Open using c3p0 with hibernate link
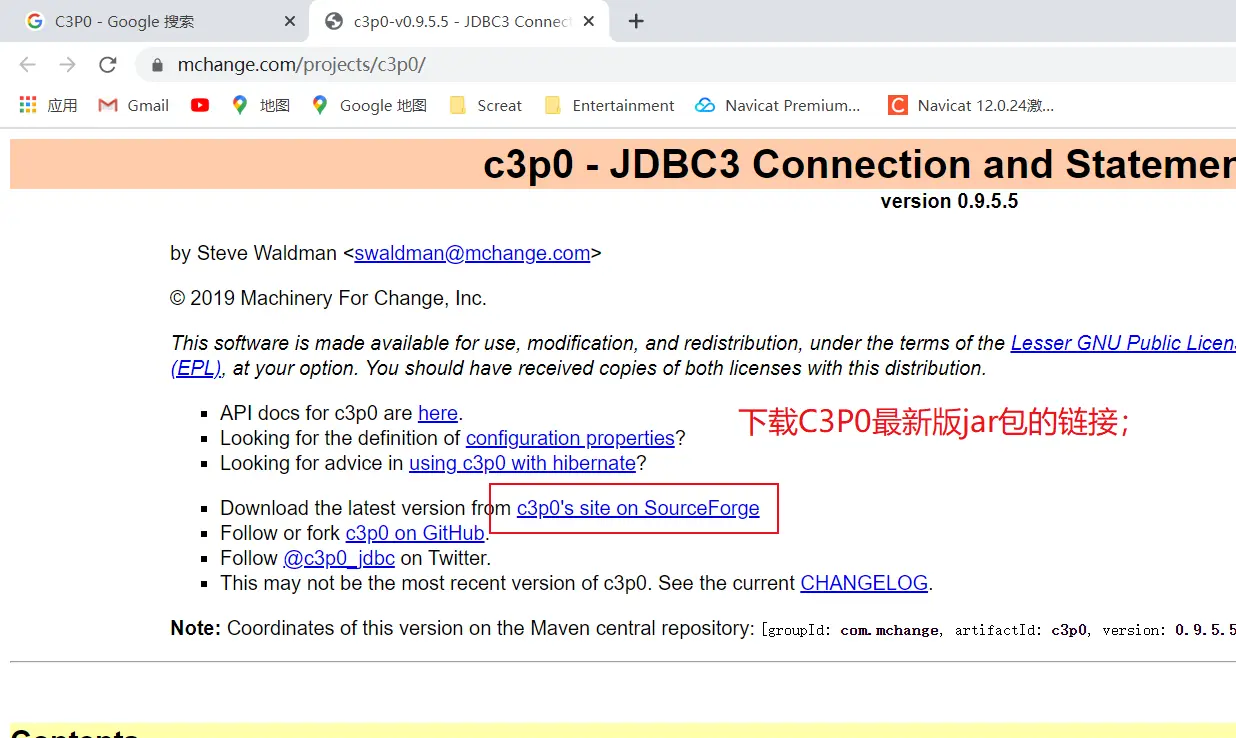The width and height of the screenshot is (1236, 738). [522, 463]
